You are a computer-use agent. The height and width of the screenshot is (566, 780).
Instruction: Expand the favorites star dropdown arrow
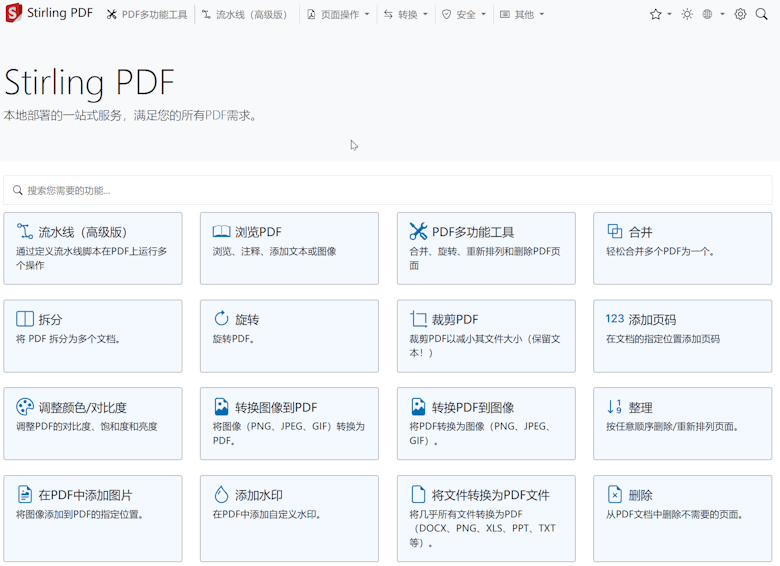tap(670, 14)
